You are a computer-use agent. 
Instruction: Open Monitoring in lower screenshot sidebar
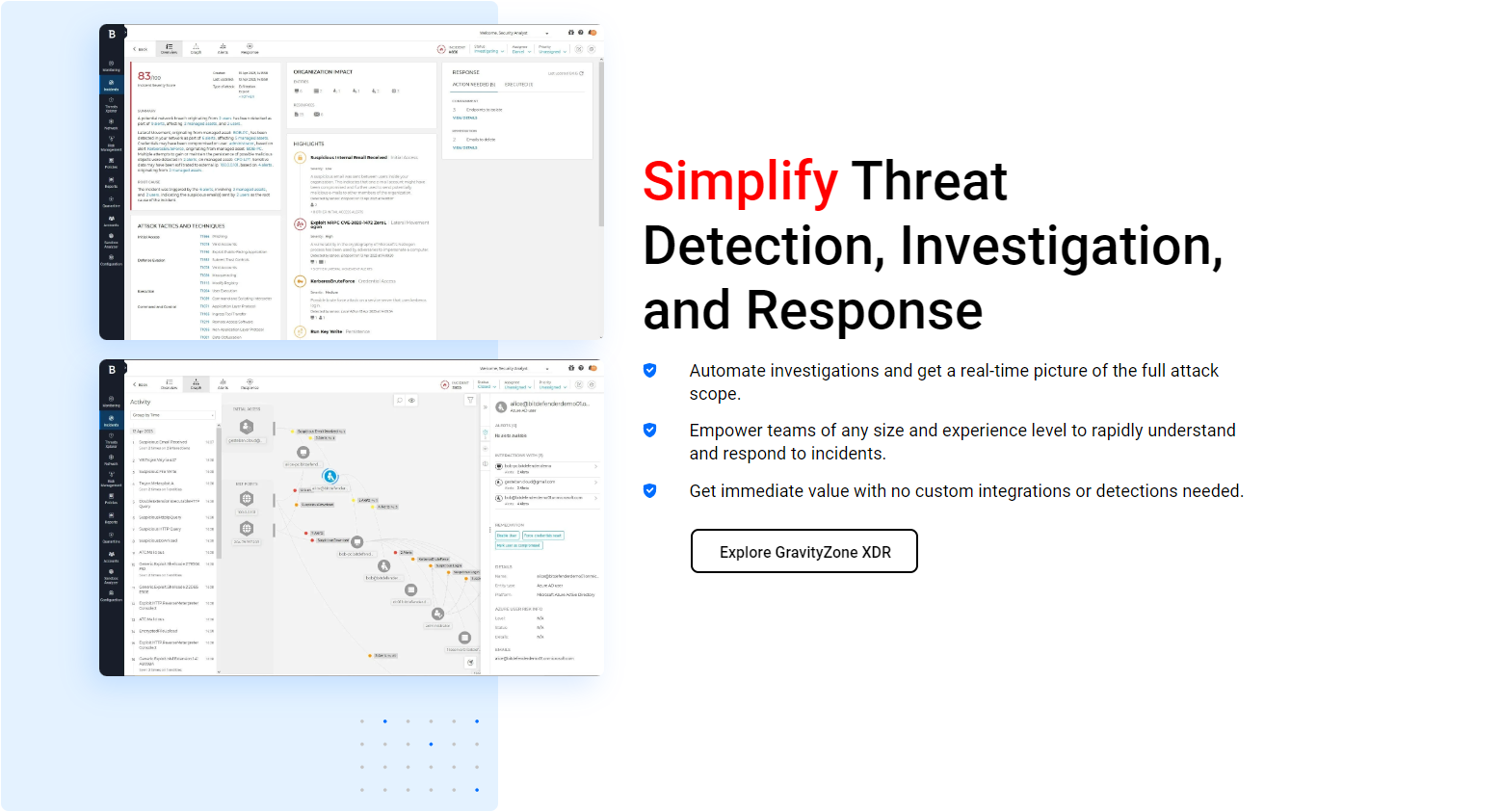tap(112, 402)
